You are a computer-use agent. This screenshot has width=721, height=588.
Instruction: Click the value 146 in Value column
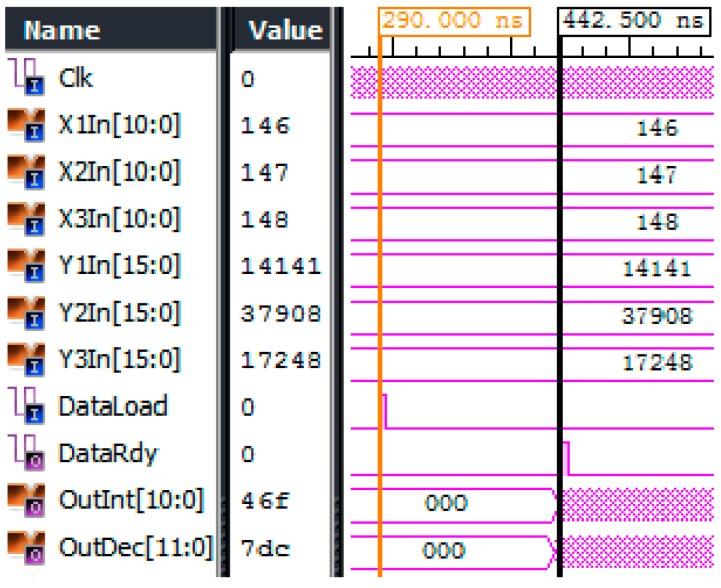[x=265, y=126]
